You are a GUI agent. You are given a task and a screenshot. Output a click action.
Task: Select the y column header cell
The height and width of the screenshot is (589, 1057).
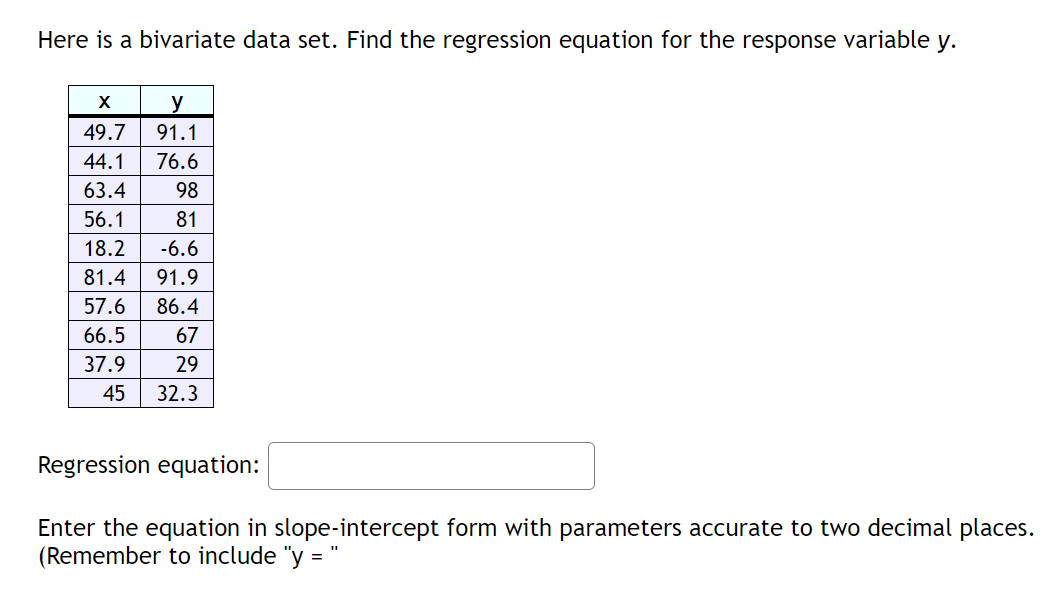click(x=177, y=100)
